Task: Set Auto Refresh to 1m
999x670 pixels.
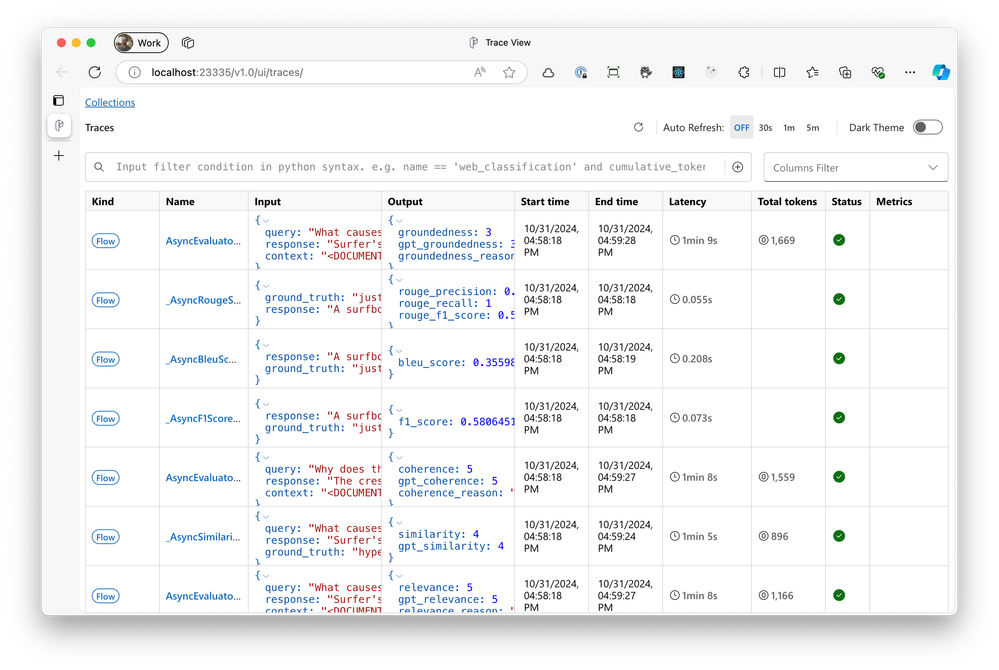Action: 789,127
